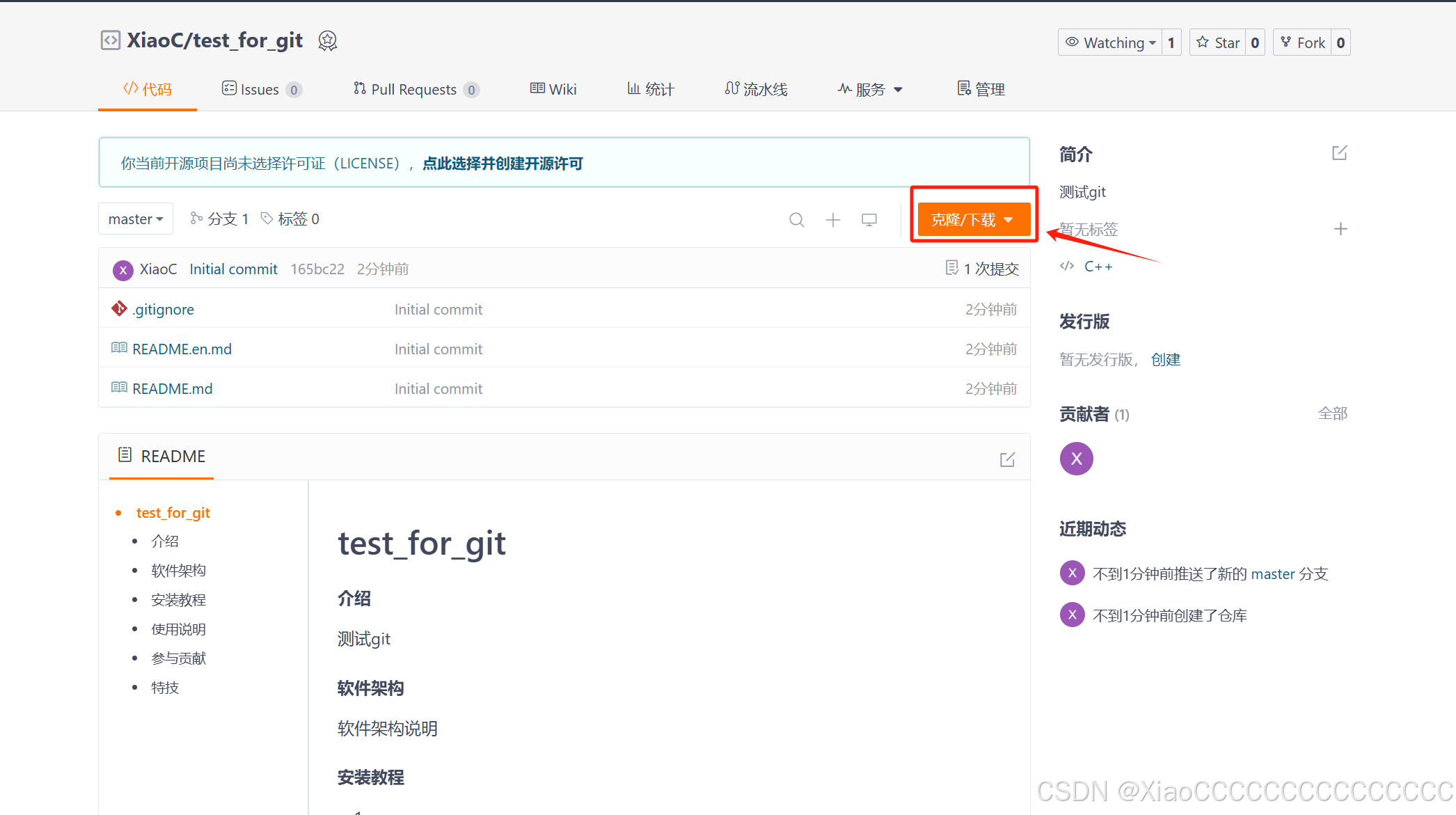1456x815 pixels.
Task: Open the Pull Requests tab
Action: pos(416,89)
